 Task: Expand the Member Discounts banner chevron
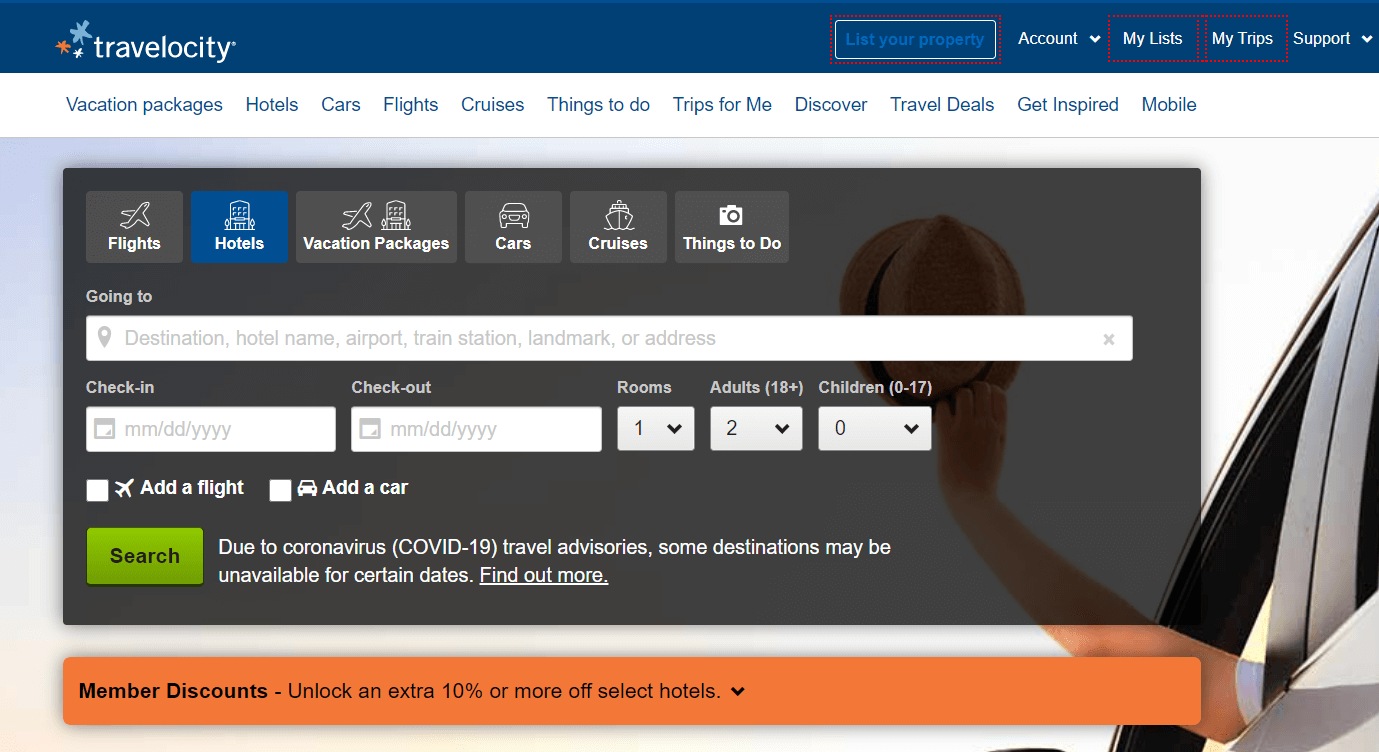(x=738, y=691)
